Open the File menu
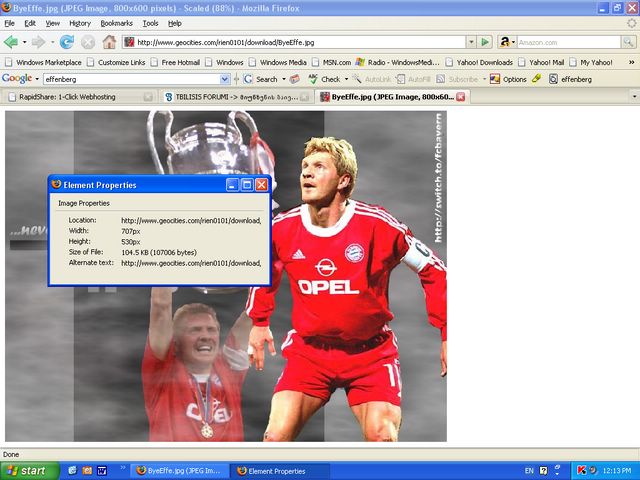The image size is (640, 480). pos(9,23)
